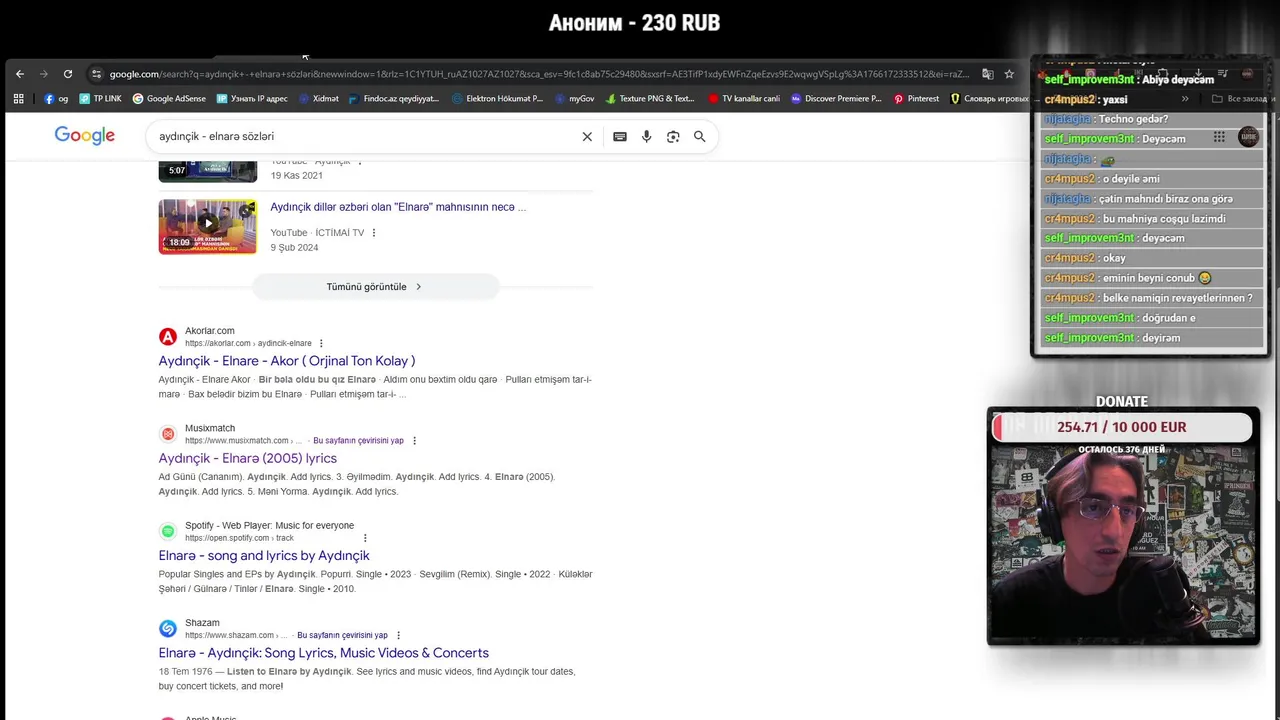Image resolution: width=1280 pixels, height=720 pixels.
Task: Go back to the previous page
Action: [x=20, y=74]
